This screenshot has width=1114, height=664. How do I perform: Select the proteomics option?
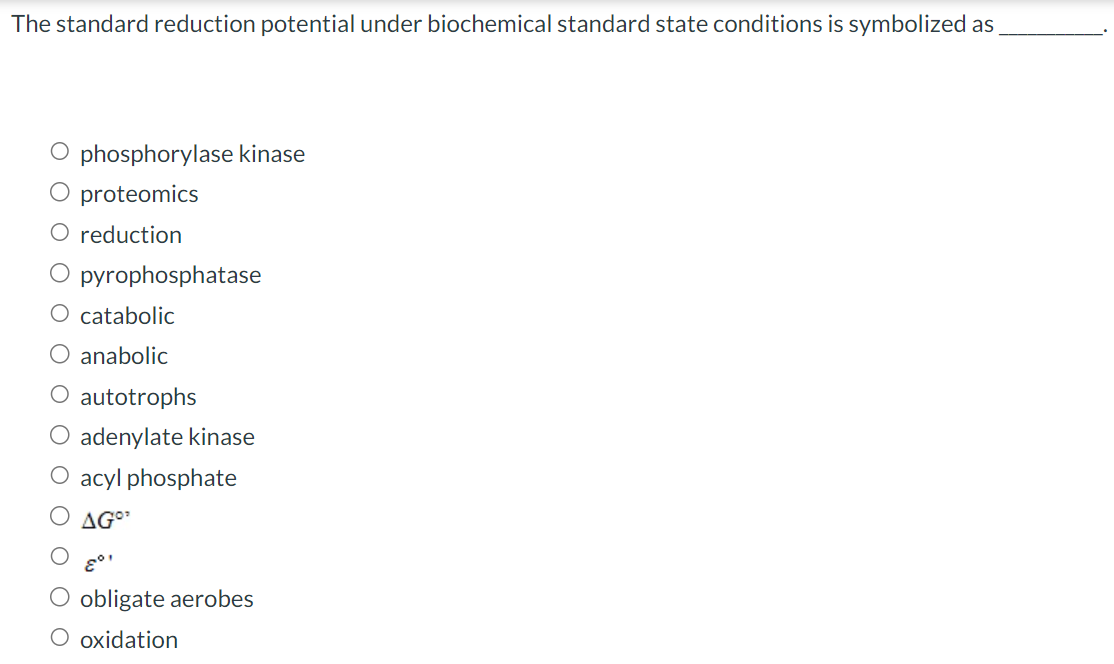[x=59, y=191]
